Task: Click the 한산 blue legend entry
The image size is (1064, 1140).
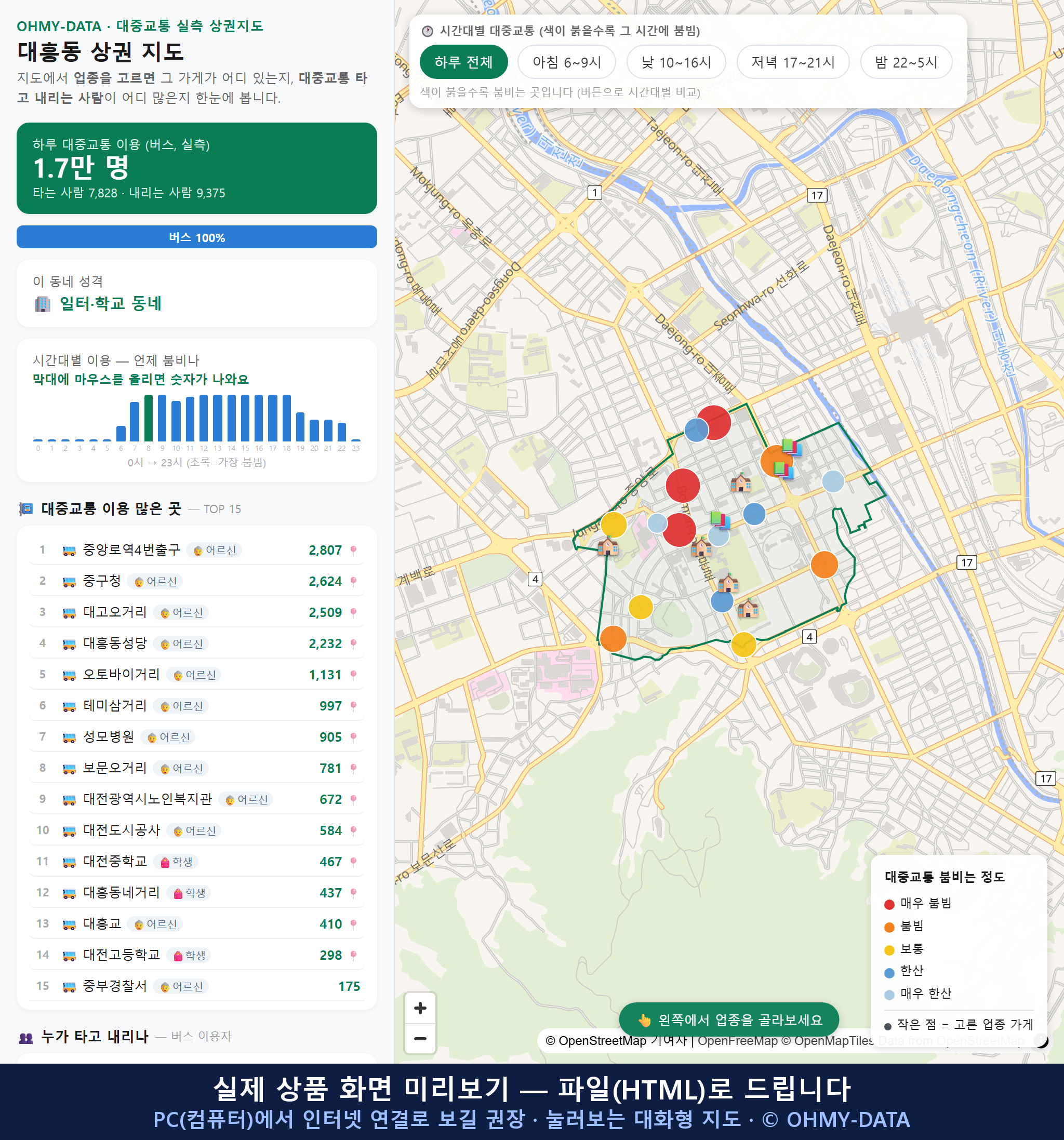Action: [x=904, y=971]
